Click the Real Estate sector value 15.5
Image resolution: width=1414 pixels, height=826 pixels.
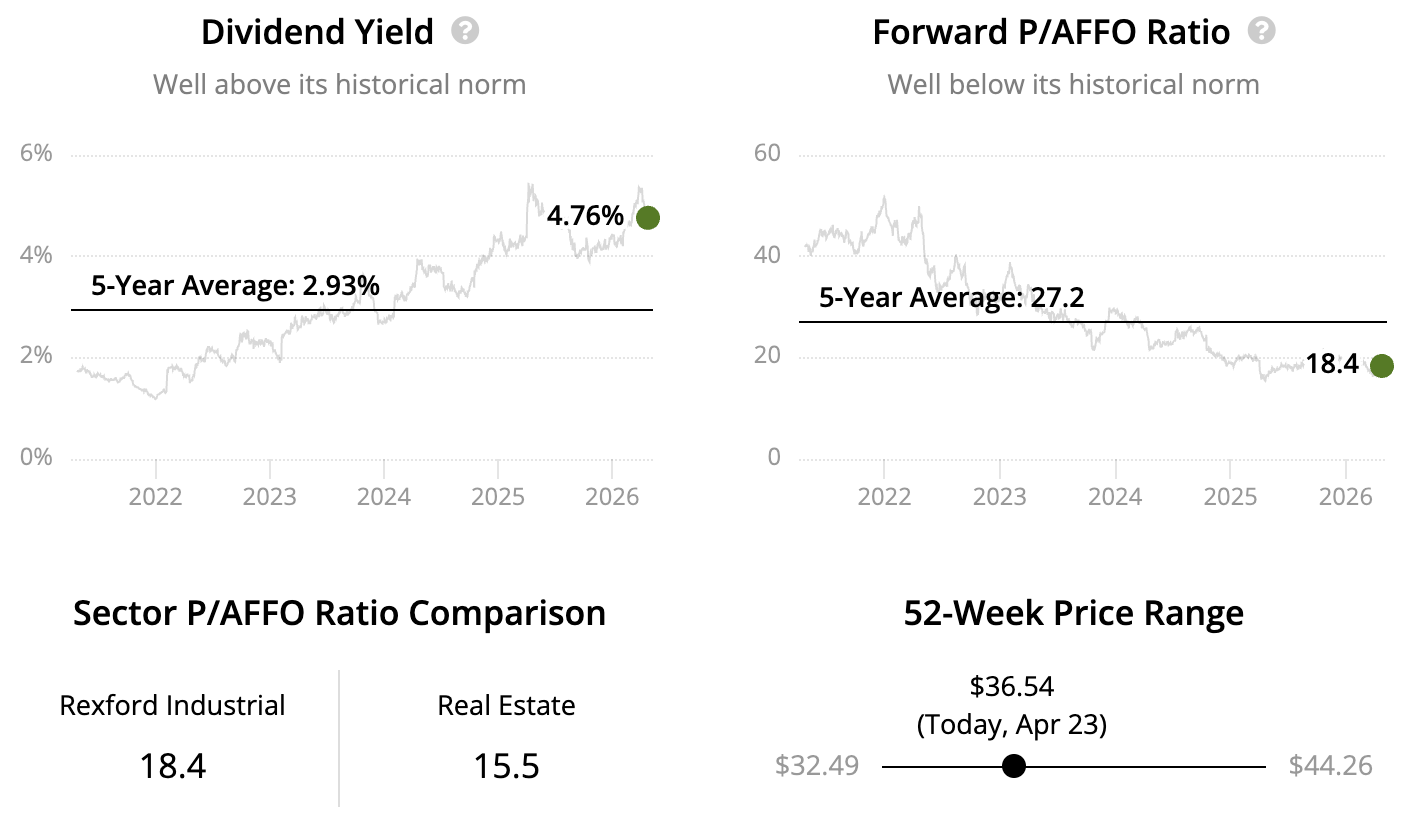pos(506,766)
